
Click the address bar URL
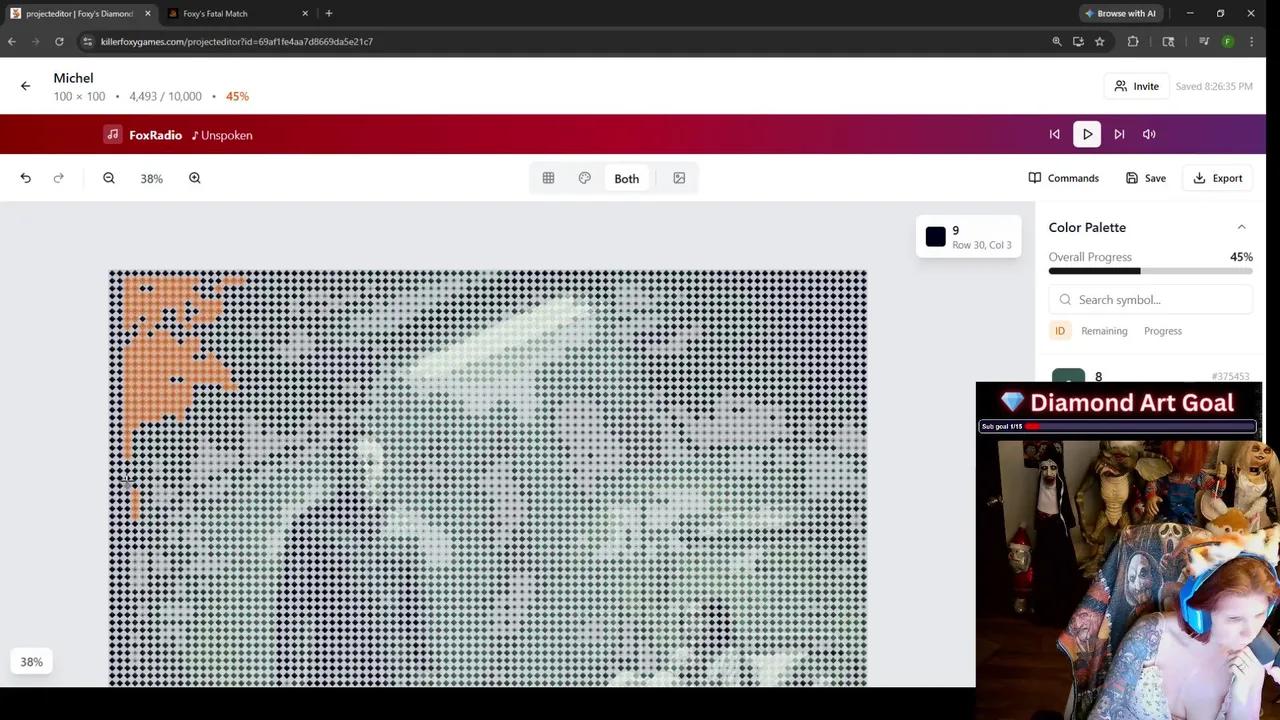(237, 42)
